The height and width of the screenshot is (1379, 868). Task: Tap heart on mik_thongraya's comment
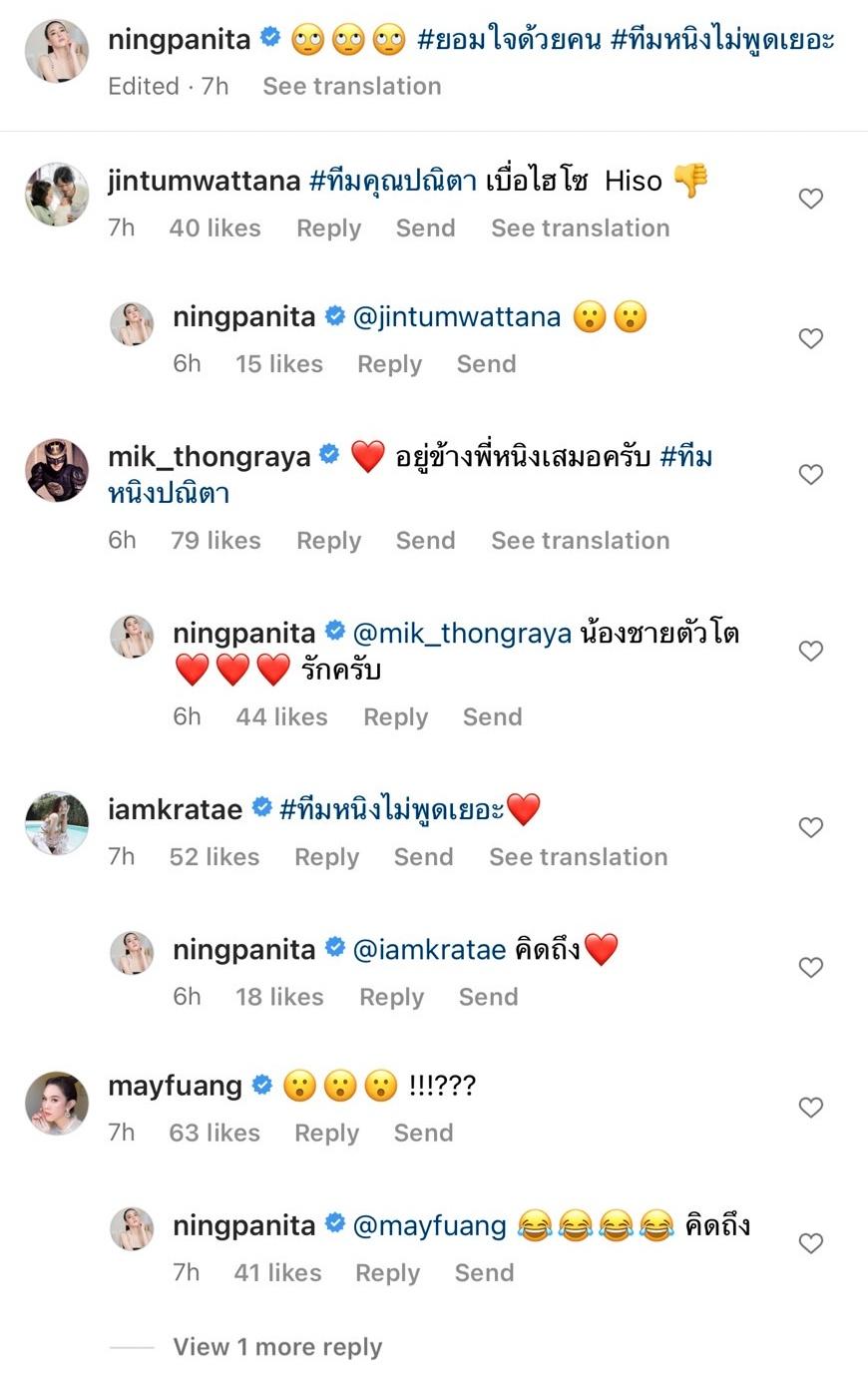click(x=811, y=474)
